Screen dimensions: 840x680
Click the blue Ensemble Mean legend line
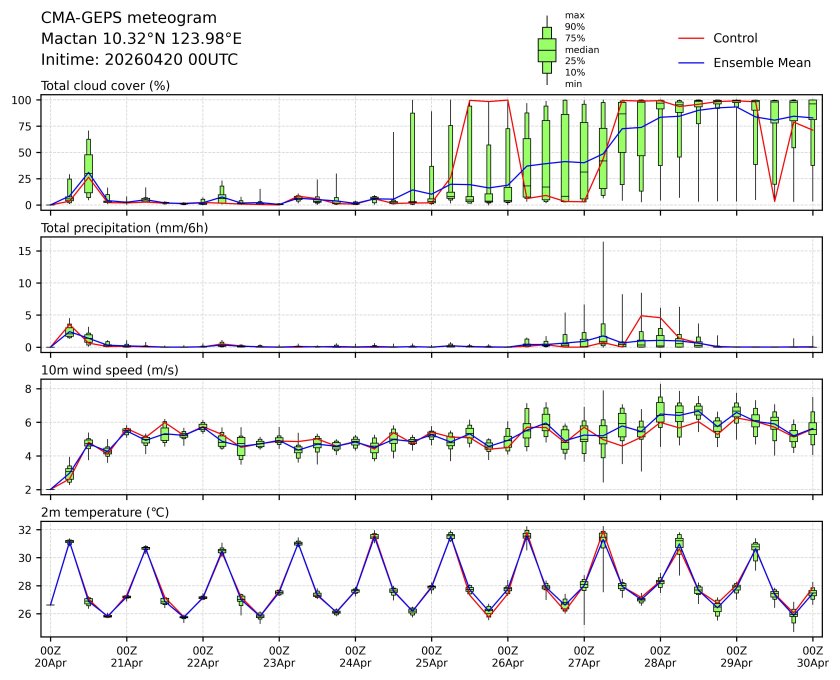(x=693, y=63)
